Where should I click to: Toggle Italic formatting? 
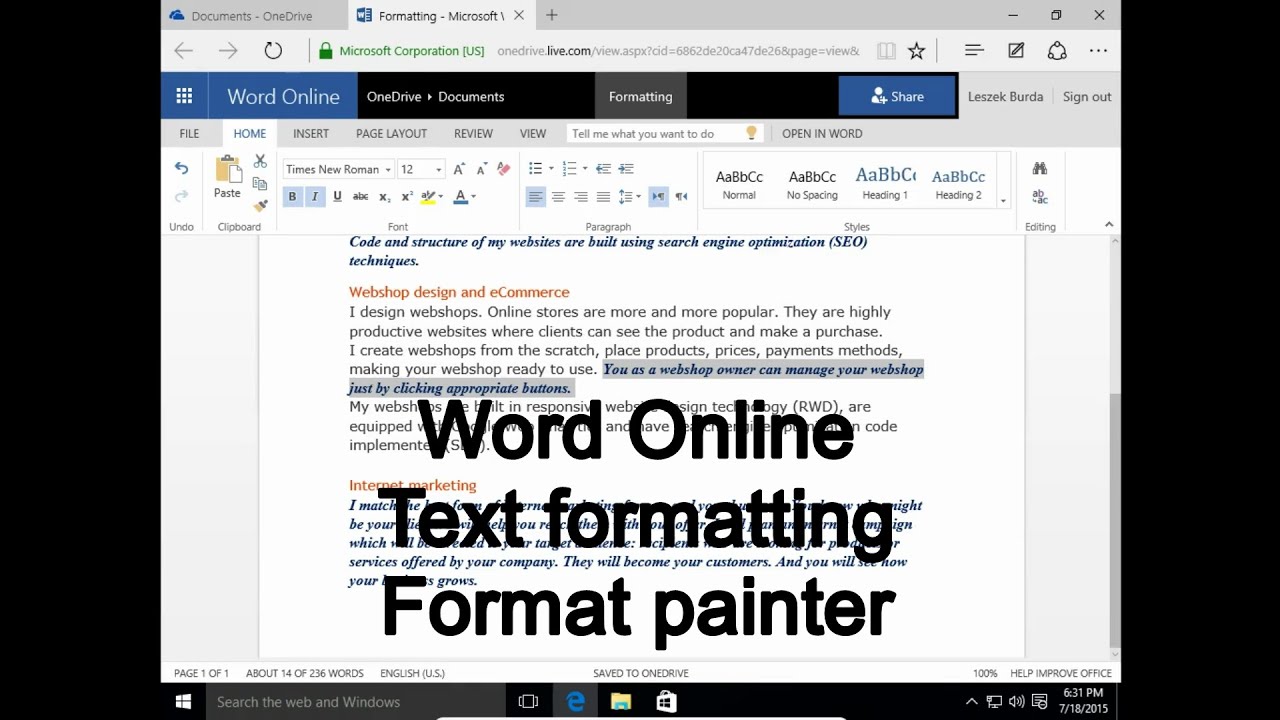(x=315, y=197)
